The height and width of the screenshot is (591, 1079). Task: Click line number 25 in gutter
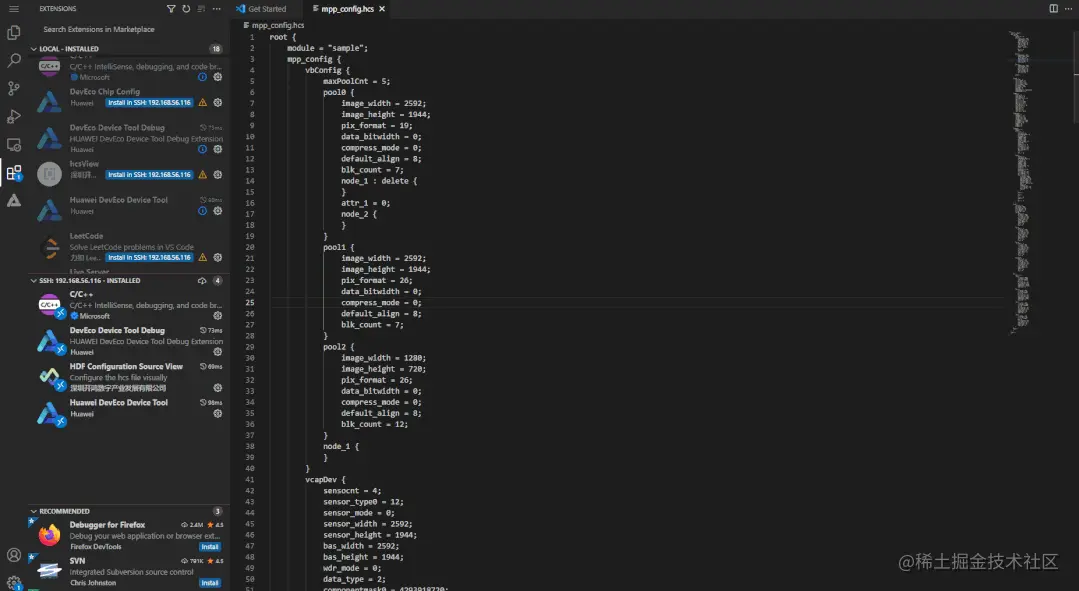[x=250, y=303]
